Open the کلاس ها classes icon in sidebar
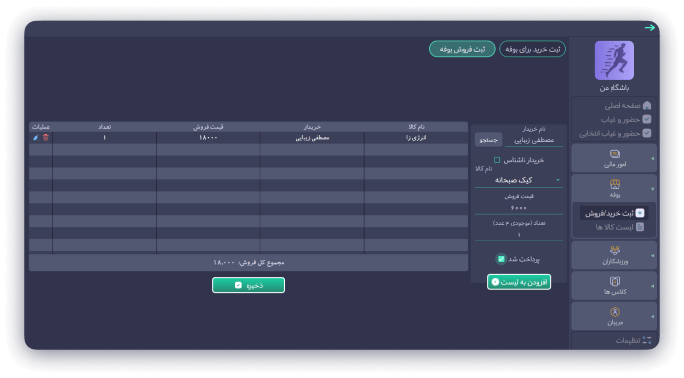The image size is (684, 378). (615, 281)
